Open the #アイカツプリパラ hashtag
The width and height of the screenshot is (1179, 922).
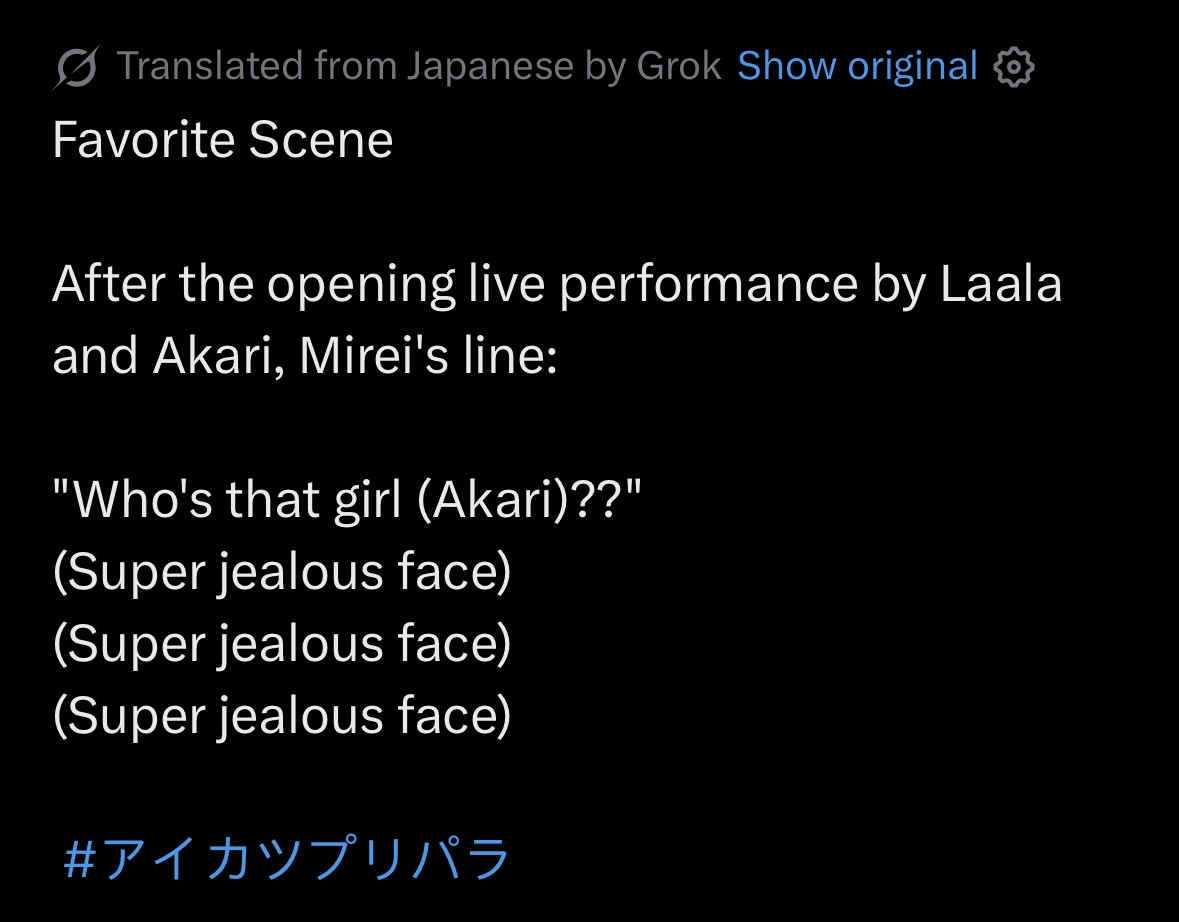(287, 859)
